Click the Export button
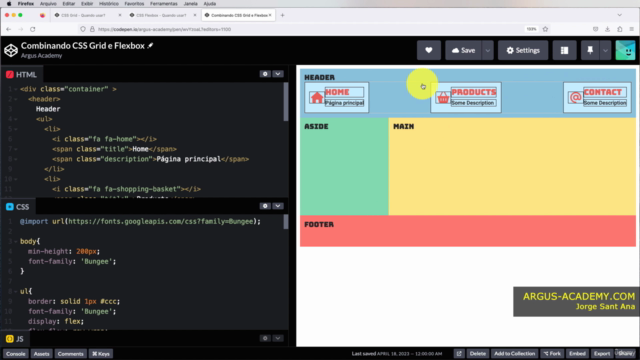The width and height of the screenshot is (640, 360). coord(602,353)
